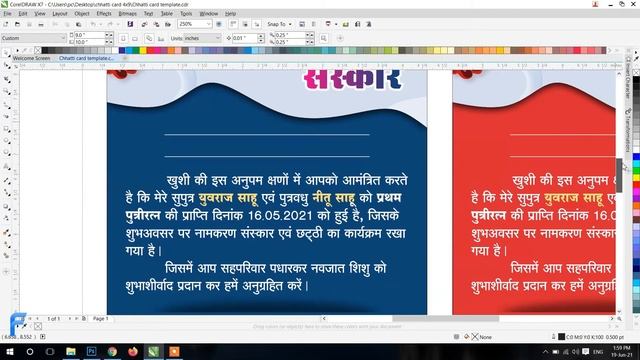The image size is (640, 360).
Task: Select the Drop Shadow tool in toolbox
Action: (x=7, y=206)
